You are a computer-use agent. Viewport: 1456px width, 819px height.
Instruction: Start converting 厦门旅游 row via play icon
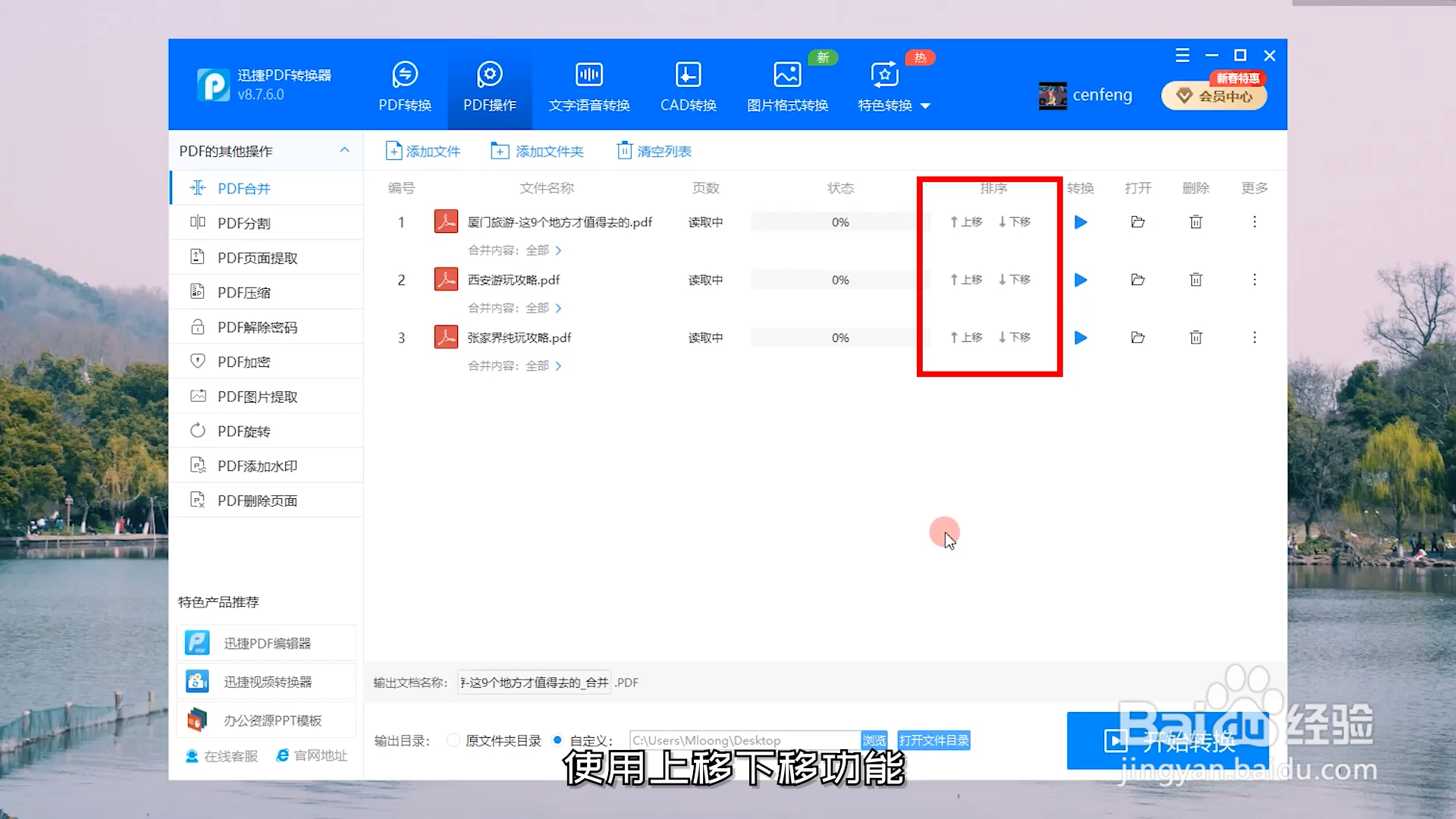1080,221
